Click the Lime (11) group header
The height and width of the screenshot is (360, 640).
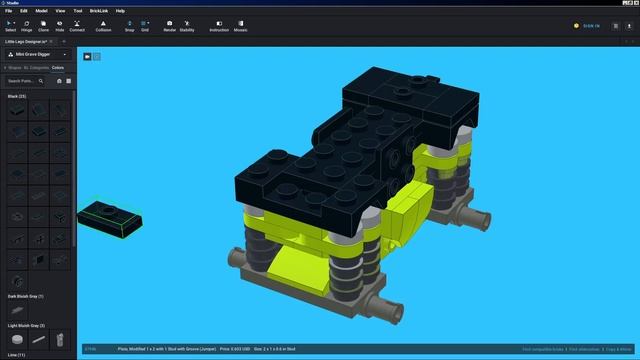16,355
